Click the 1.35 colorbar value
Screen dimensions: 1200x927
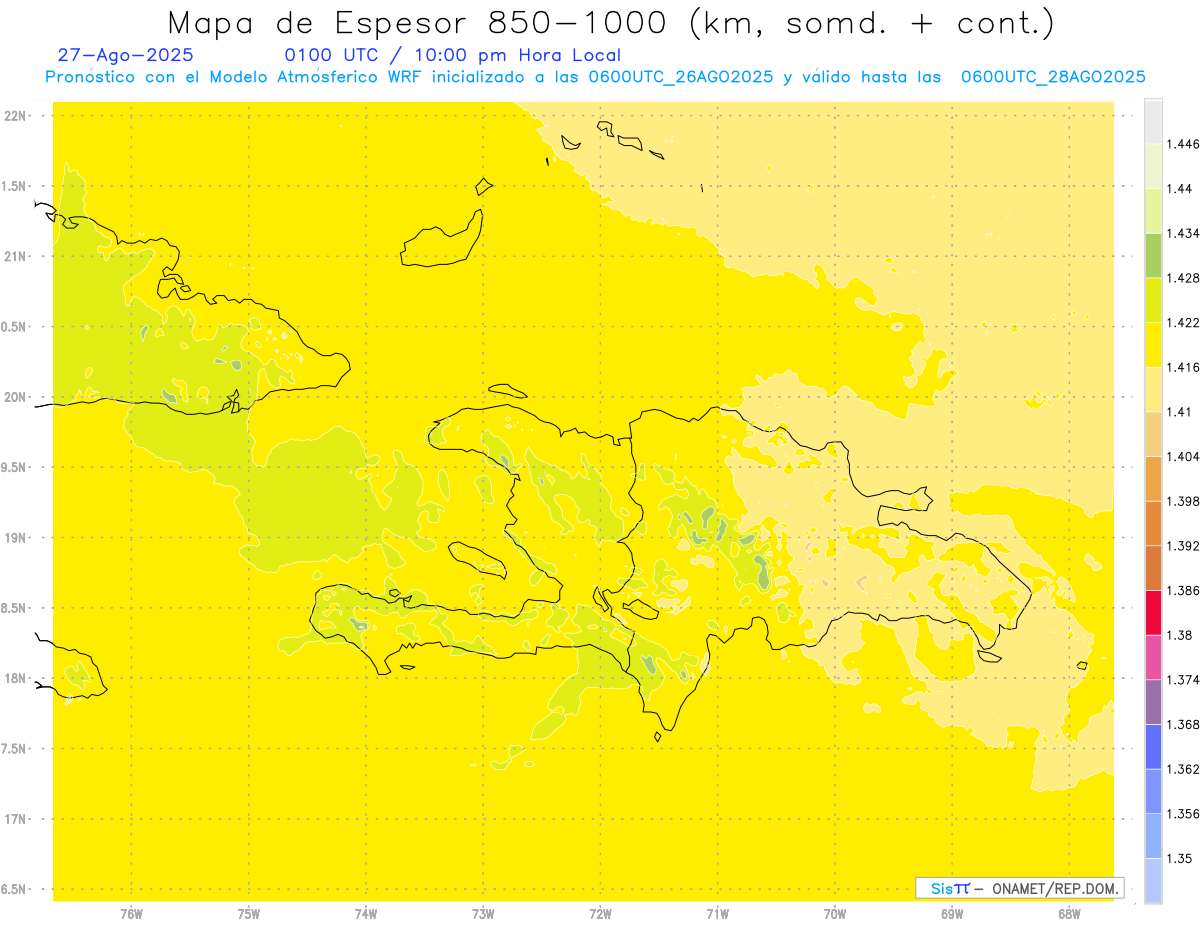[x=1180, y=859]
